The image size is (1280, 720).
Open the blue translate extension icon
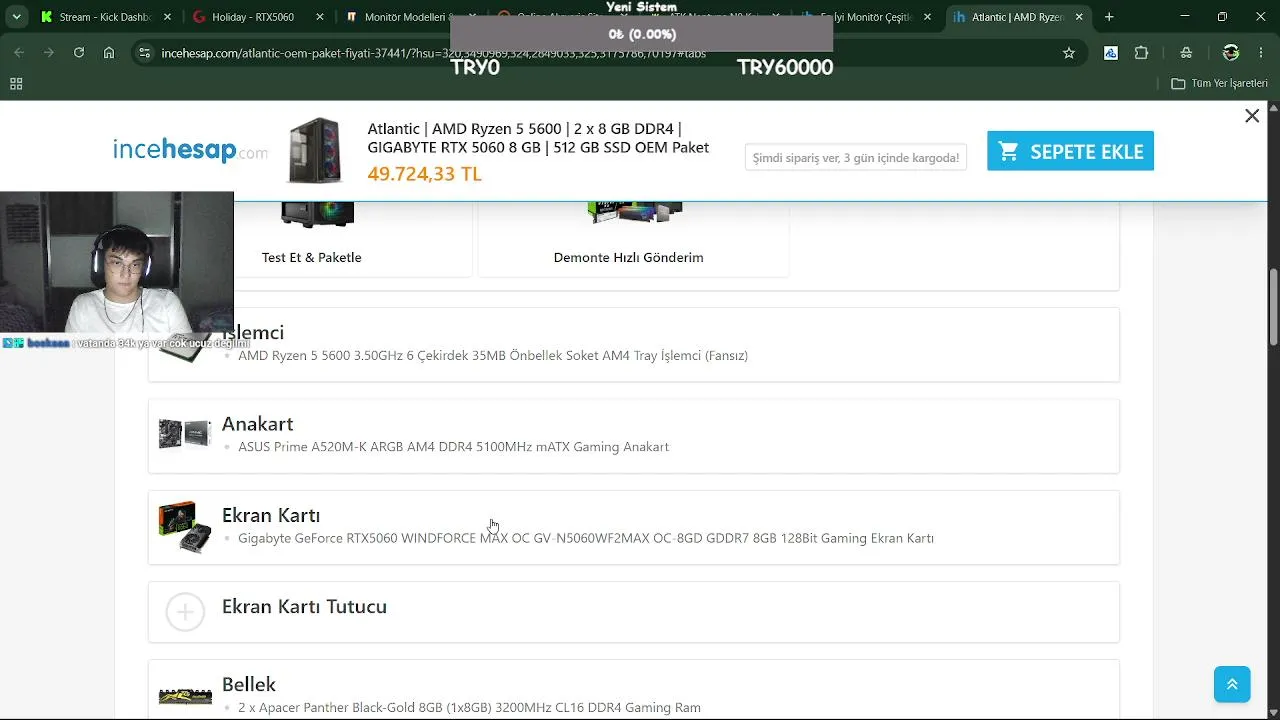pos(1111,53)
